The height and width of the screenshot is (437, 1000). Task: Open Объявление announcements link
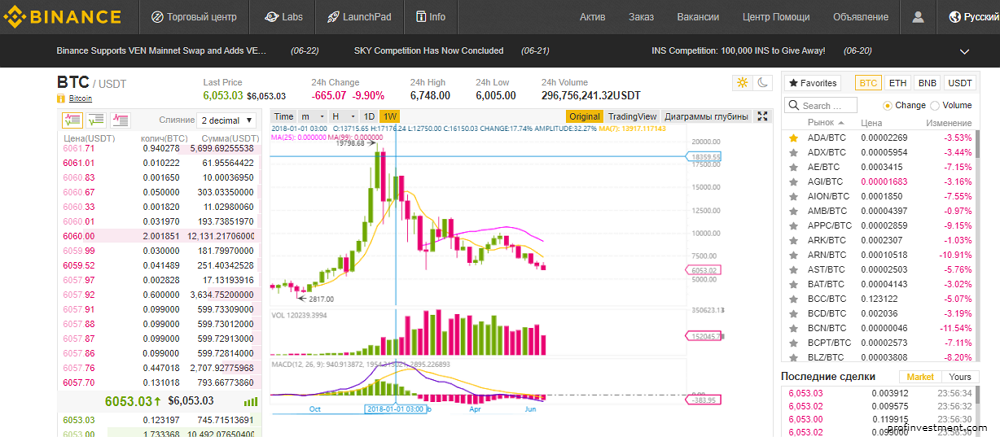click(860, 17)
